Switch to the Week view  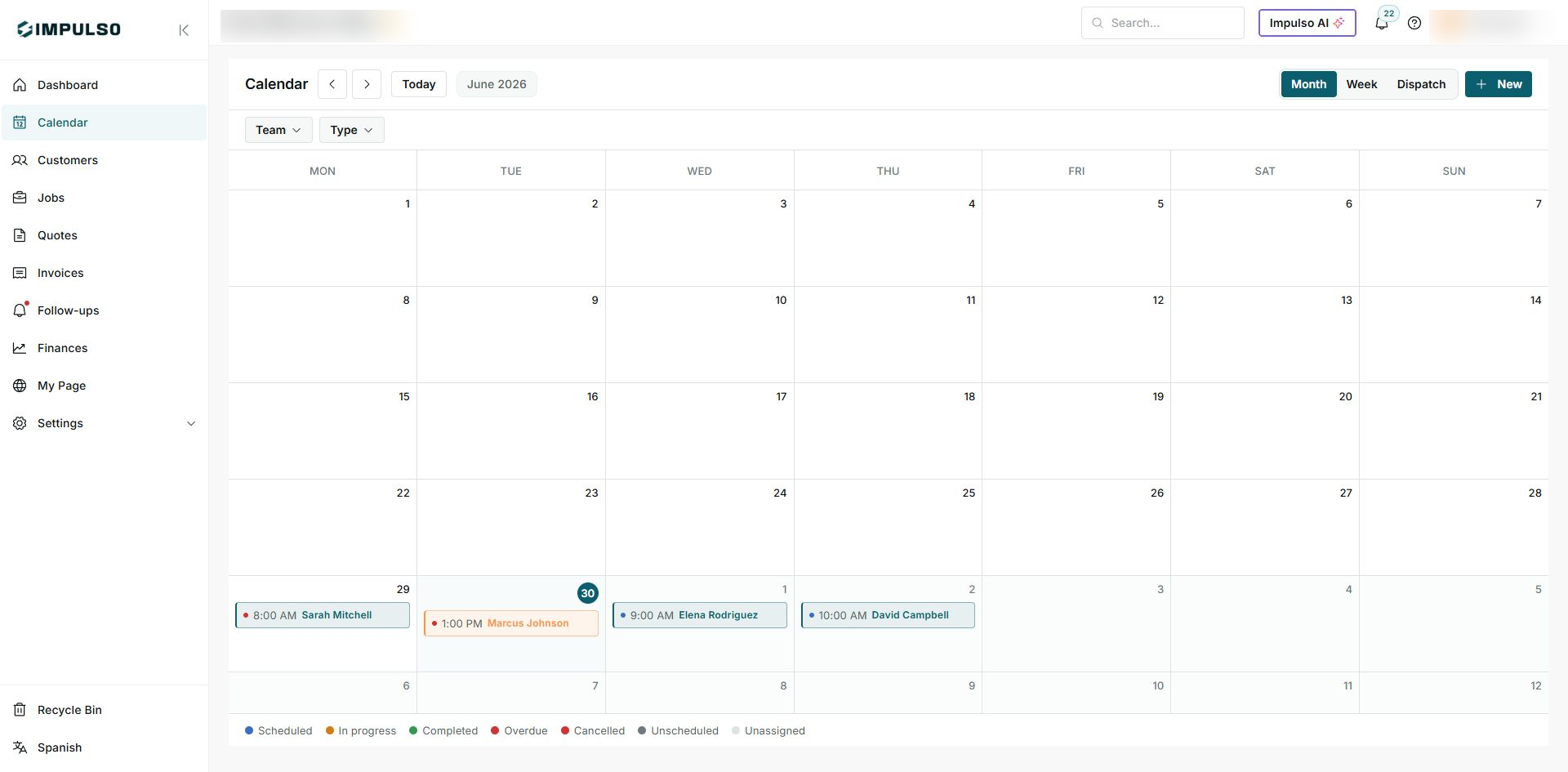[x=1361, y=84]
